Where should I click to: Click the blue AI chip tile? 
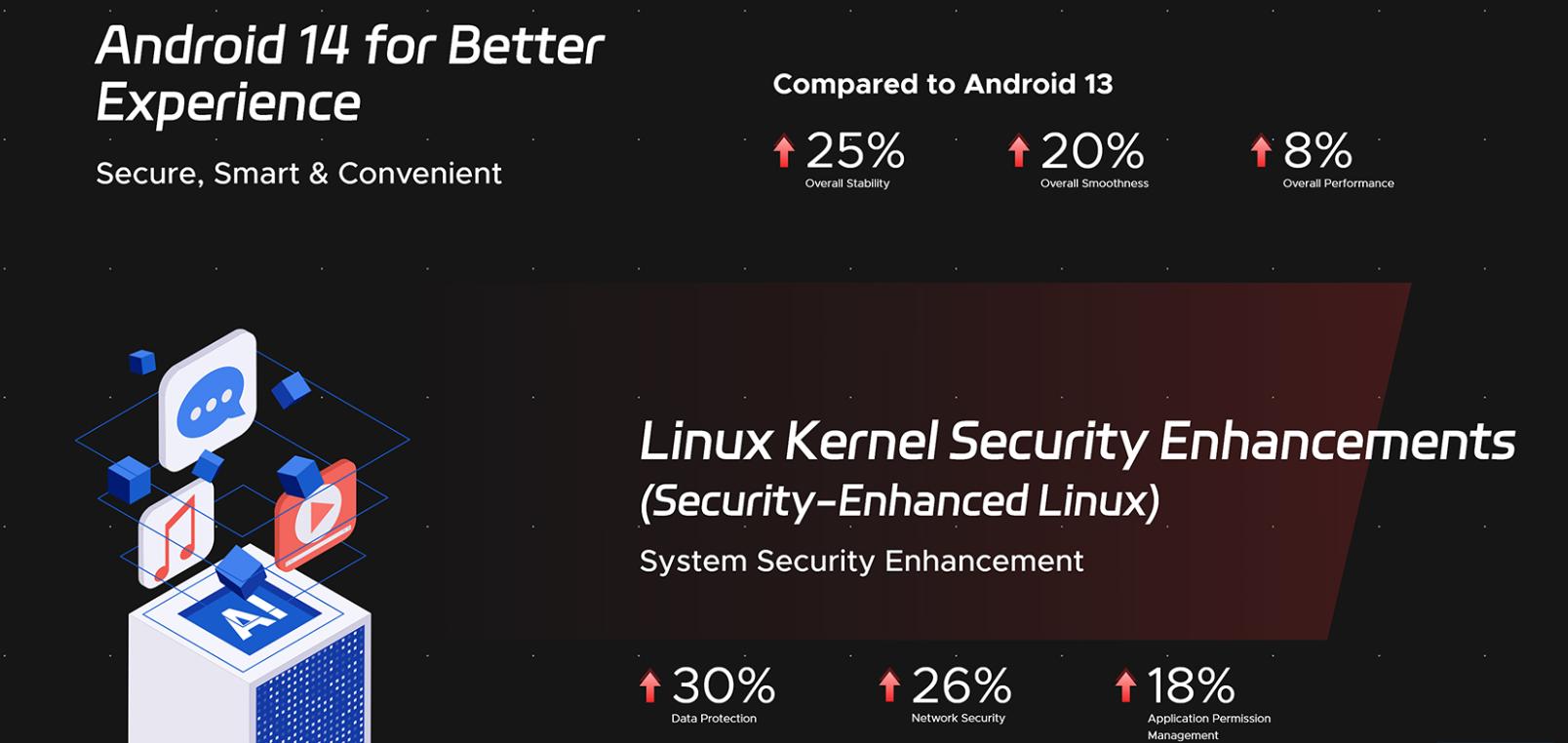click(248, 616)
